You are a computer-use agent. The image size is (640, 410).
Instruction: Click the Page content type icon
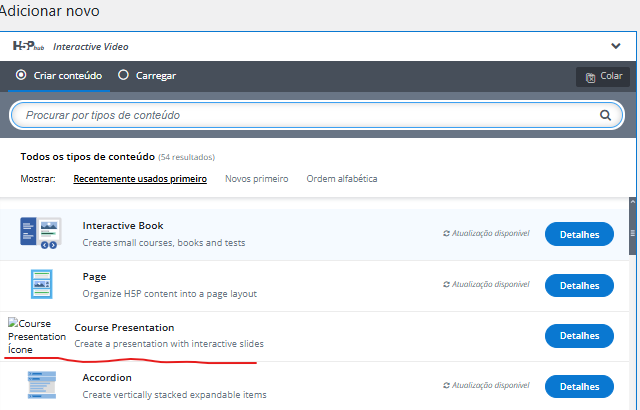click(x=41, y=285)
